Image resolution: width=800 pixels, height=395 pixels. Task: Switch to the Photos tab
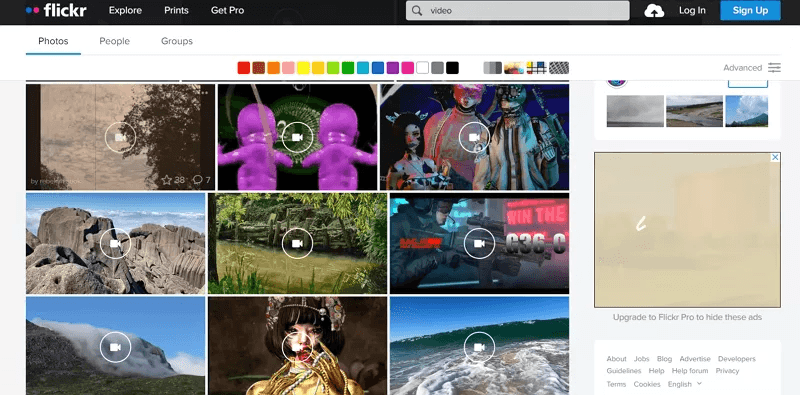click(53, 41)
